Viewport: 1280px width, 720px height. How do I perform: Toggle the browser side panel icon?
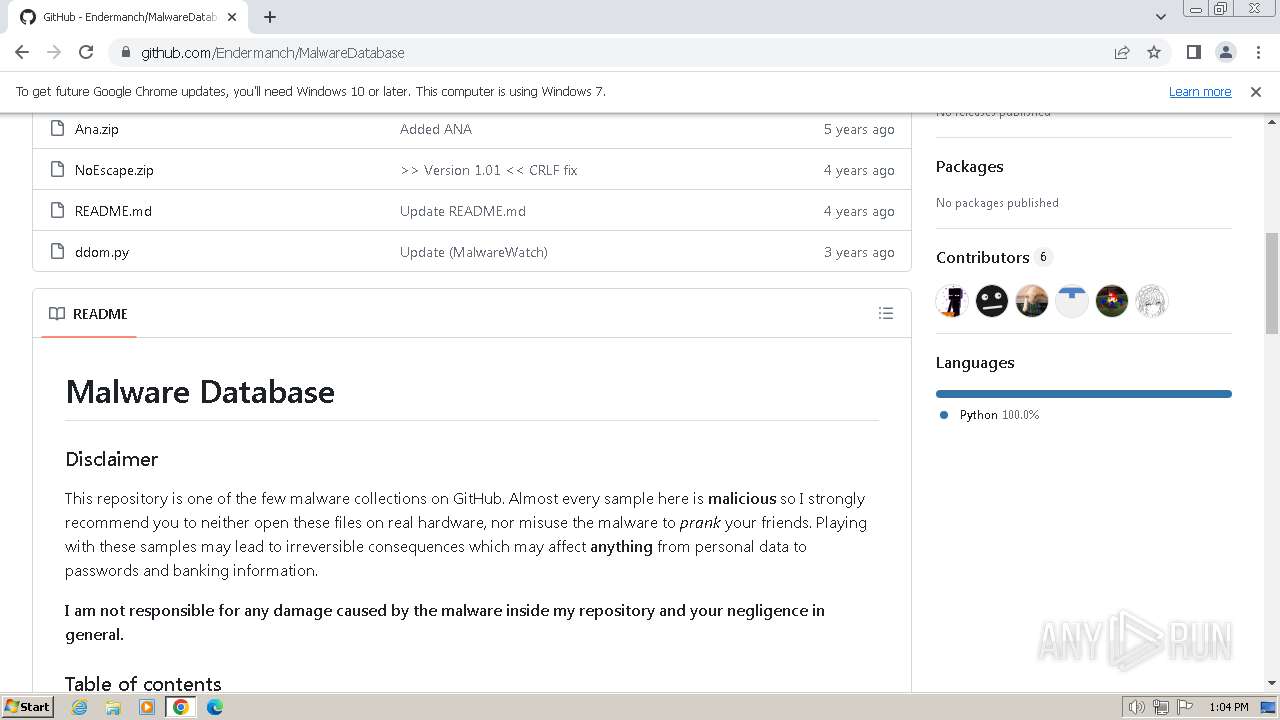click(1193, 52)
